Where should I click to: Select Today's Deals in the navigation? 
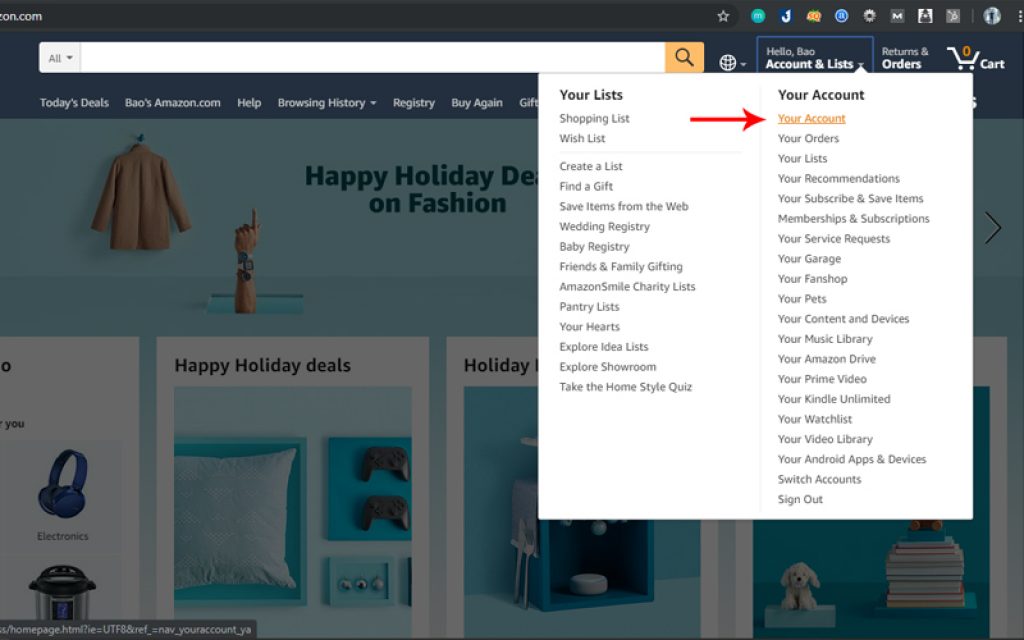pos(74,102)
